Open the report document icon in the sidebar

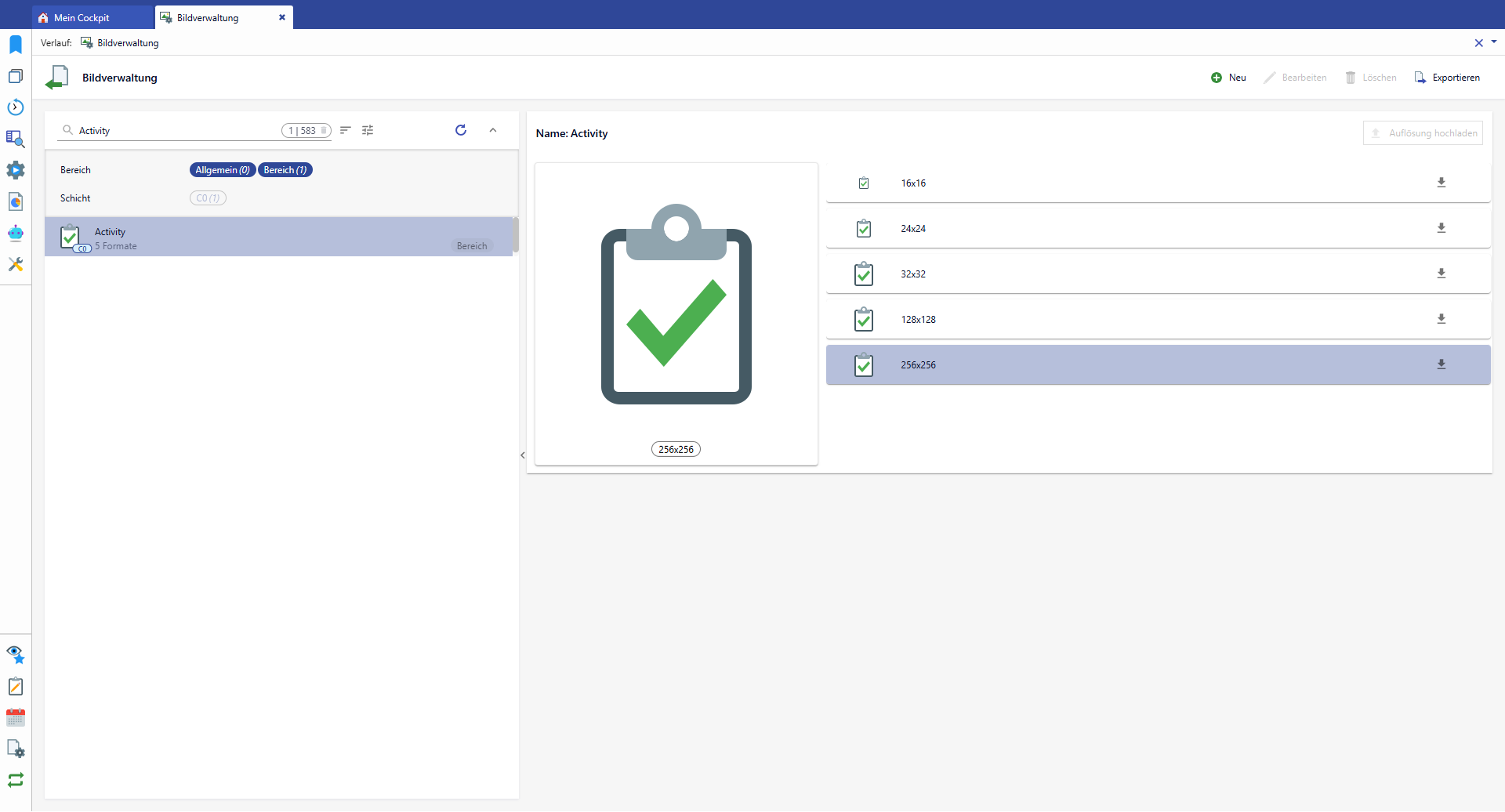pyautogui.click(x=16, y=201)
